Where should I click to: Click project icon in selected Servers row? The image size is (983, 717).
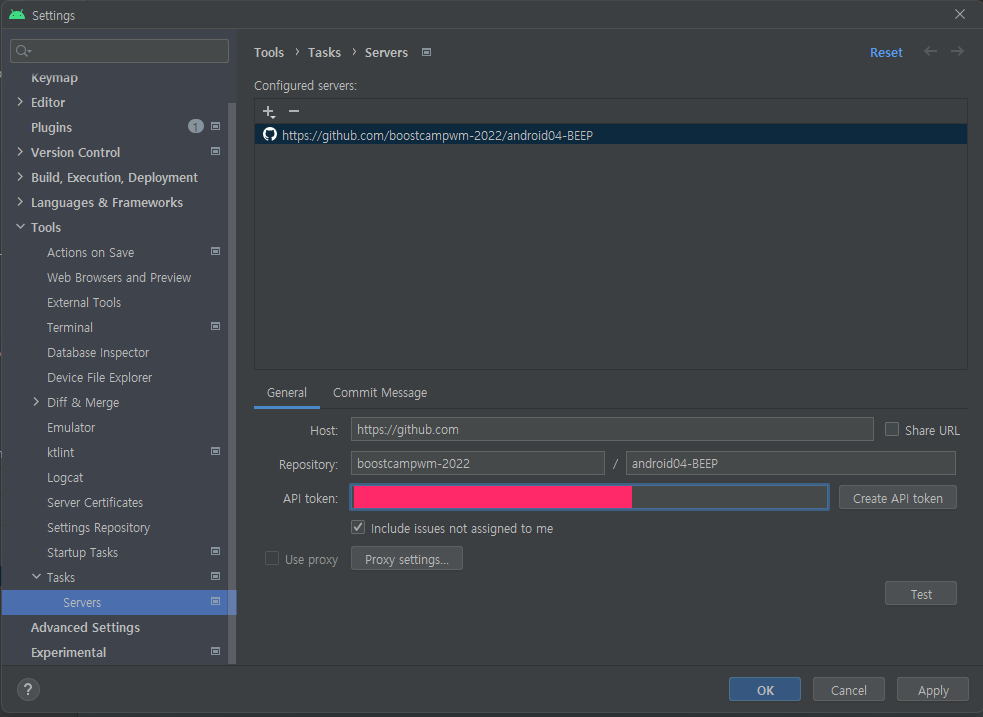point(216,602)
